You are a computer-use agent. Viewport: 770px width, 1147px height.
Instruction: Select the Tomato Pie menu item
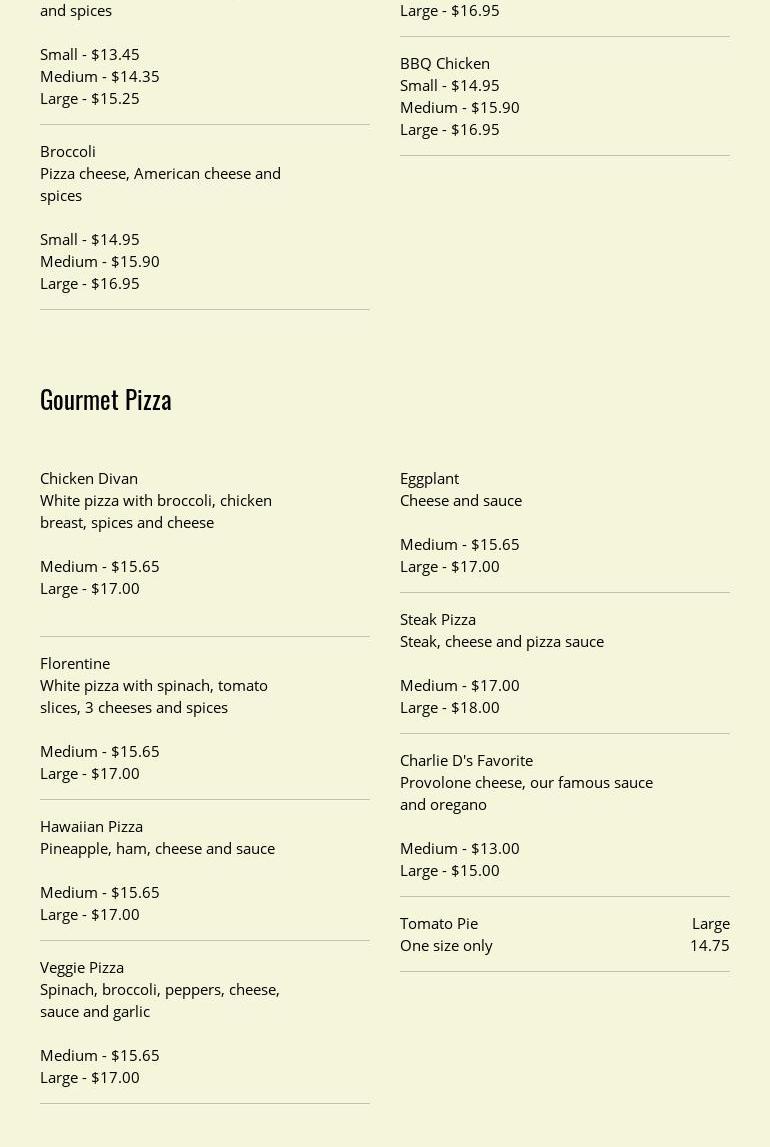tap(439, 923)
